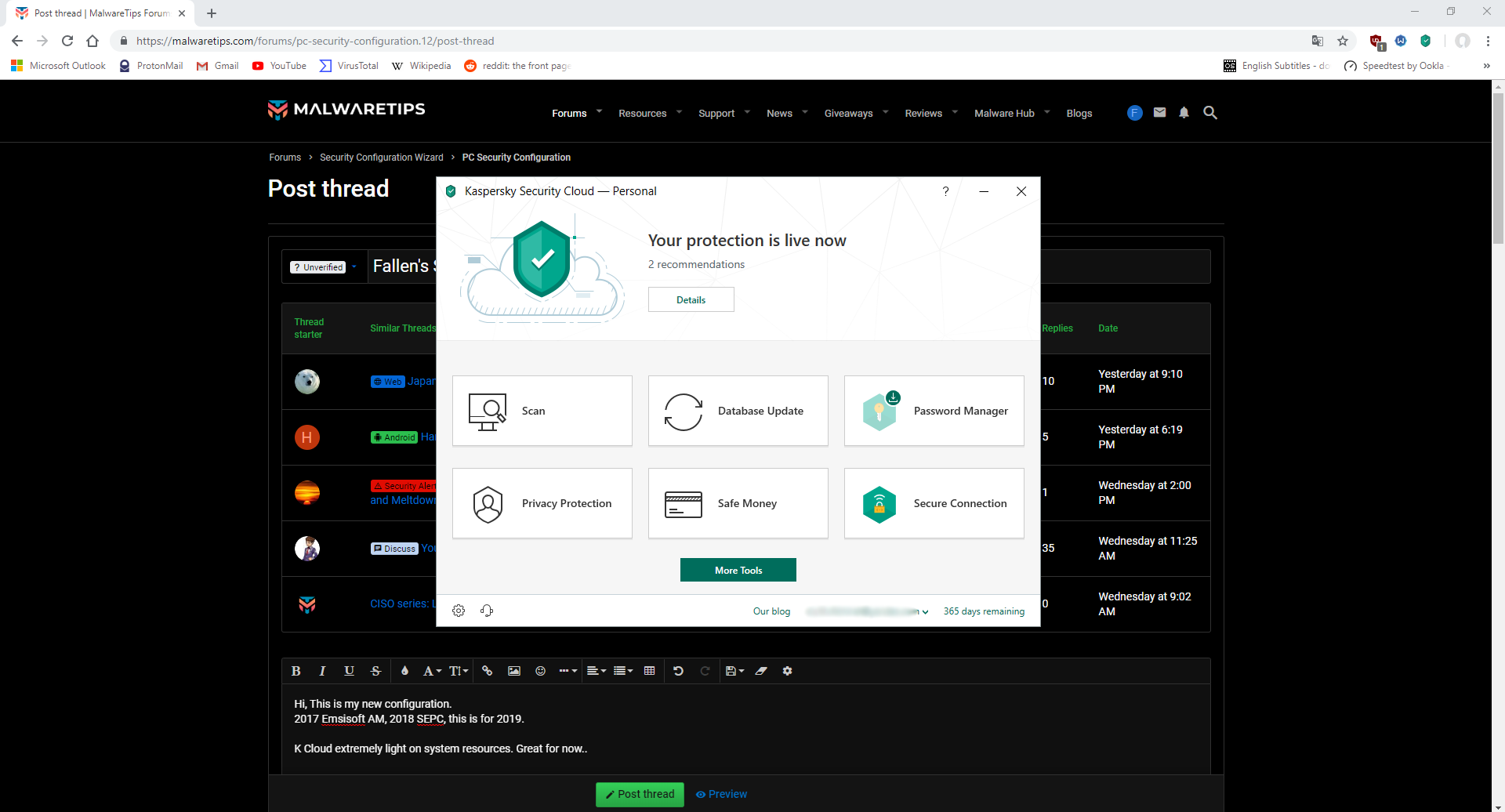Click the Details button in Kaspersky

tap(691, 299)
